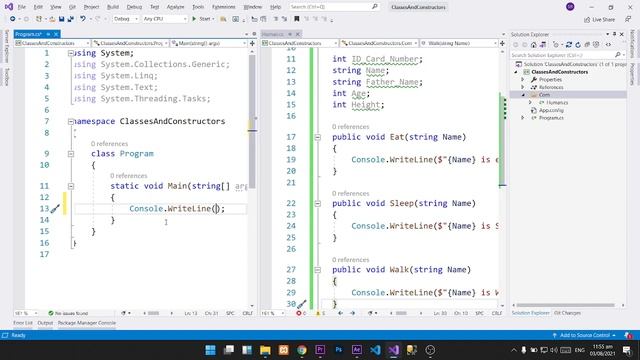Viewport: 640px width, 360px height.
Task: Collapse the Main method outline at line 11
Action: pyautogui.click(x=71, y=186)
